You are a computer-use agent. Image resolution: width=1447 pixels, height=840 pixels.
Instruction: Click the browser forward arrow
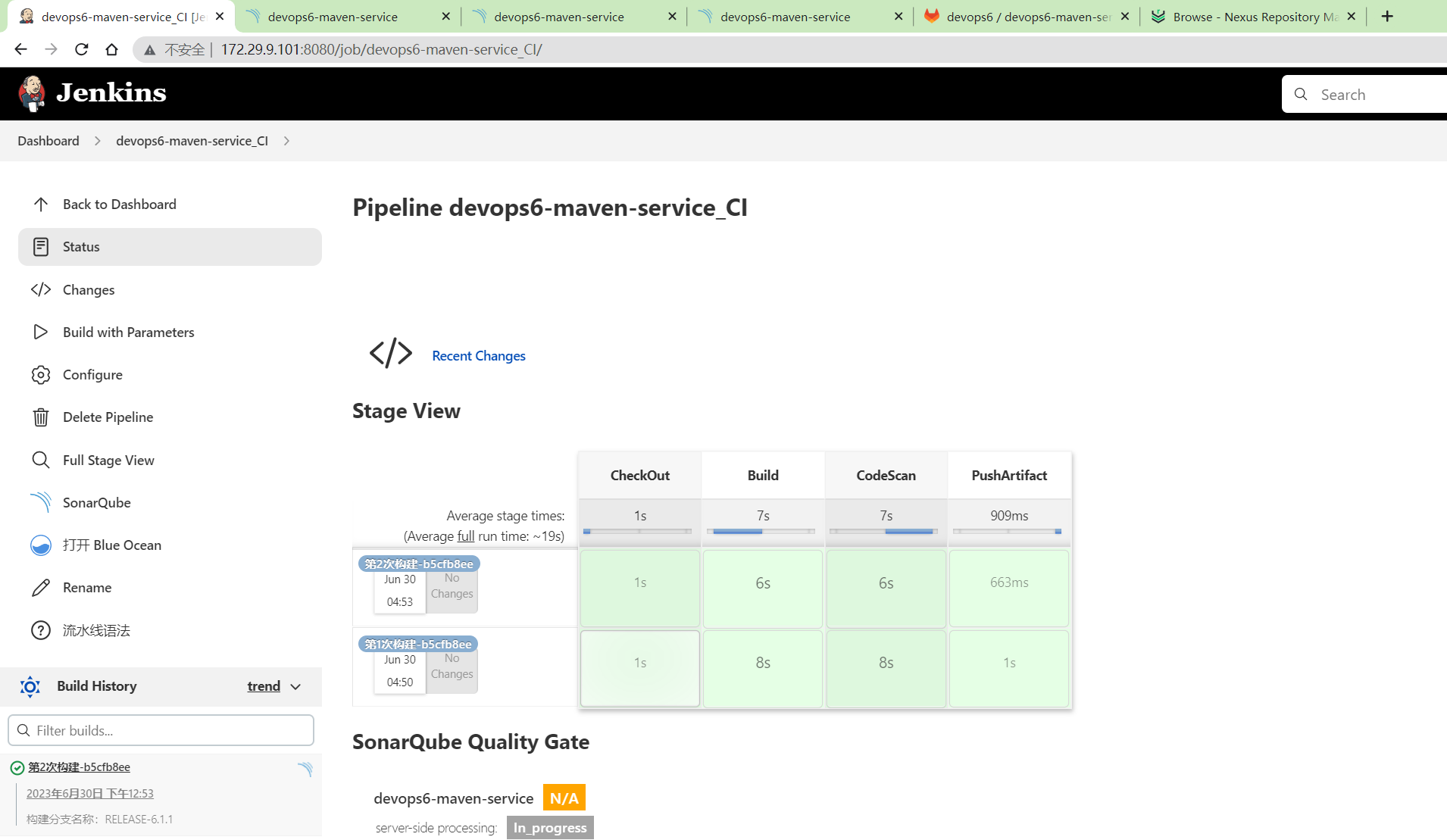(x=51, y=49)
